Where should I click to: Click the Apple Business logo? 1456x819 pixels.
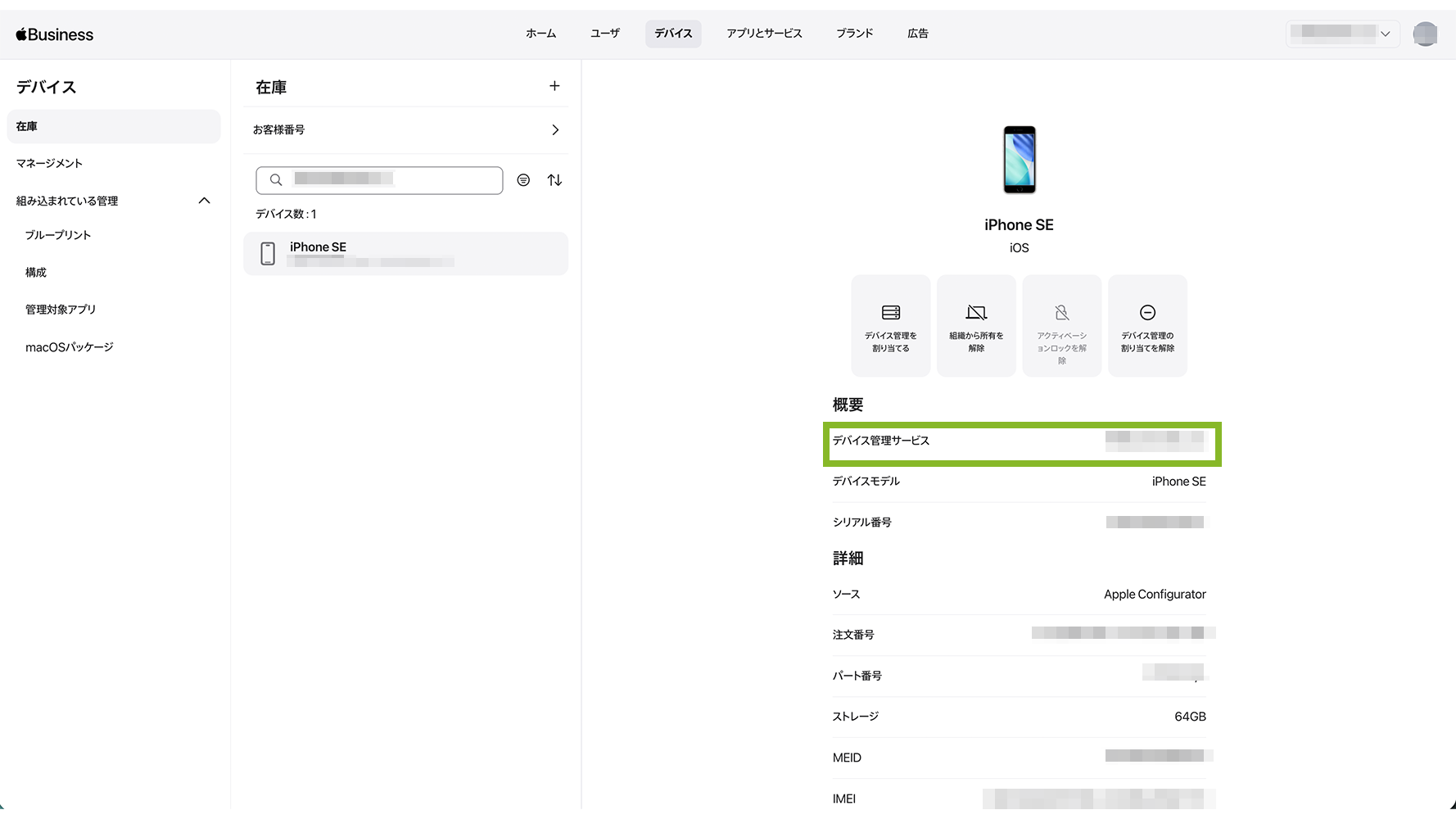(55, 34)
